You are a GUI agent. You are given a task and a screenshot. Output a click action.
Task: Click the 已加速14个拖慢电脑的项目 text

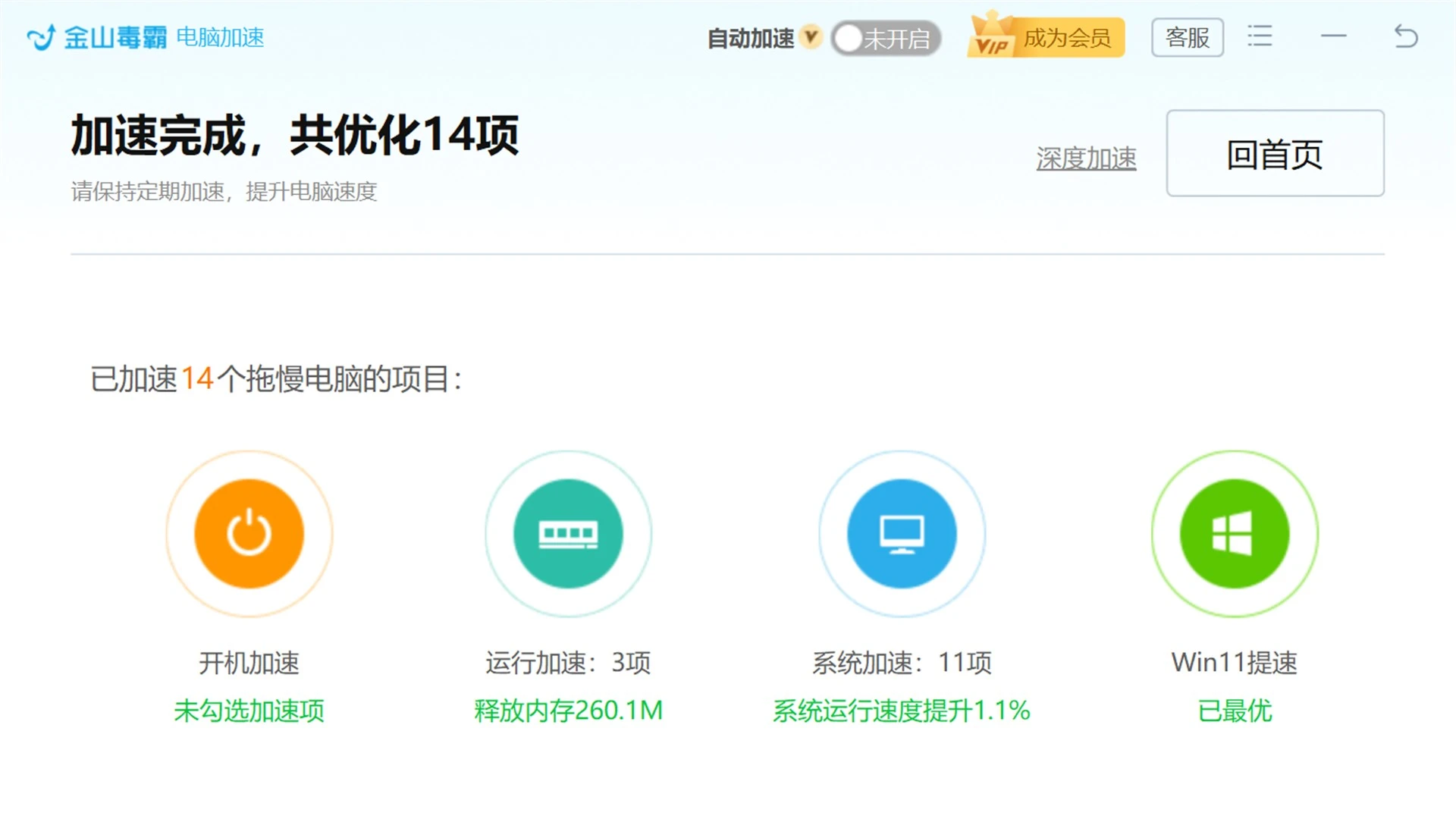[x=276, y=379]
